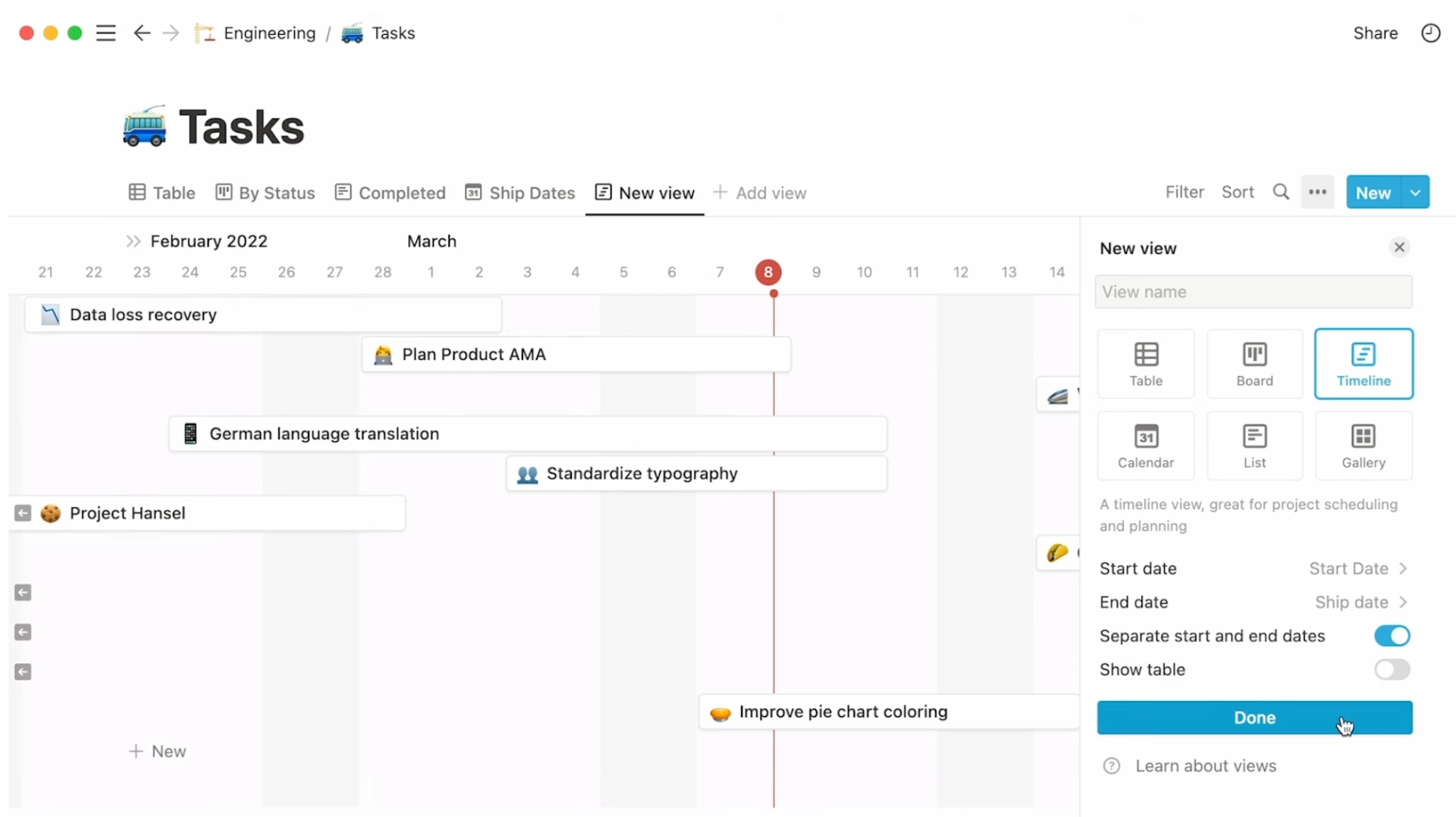This screenshot has width=1456, height=817.
Task: Click the back navigation arrow
Action: 141,33
